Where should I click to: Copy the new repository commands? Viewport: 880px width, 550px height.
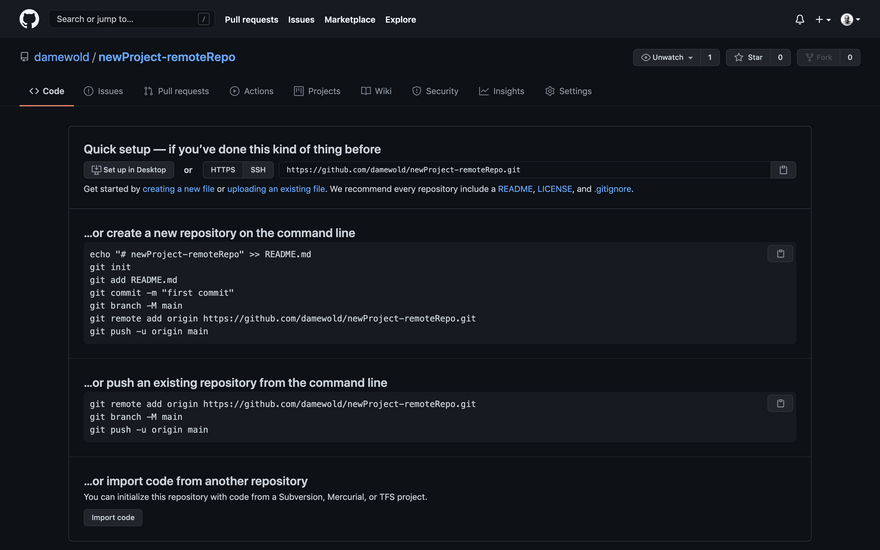(780, 254)
